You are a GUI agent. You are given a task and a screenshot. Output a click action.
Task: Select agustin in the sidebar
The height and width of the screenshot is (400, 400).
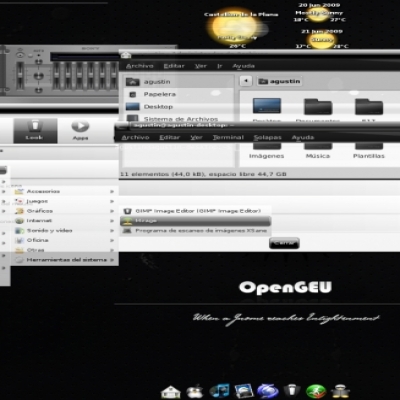(x=179, y=82)
